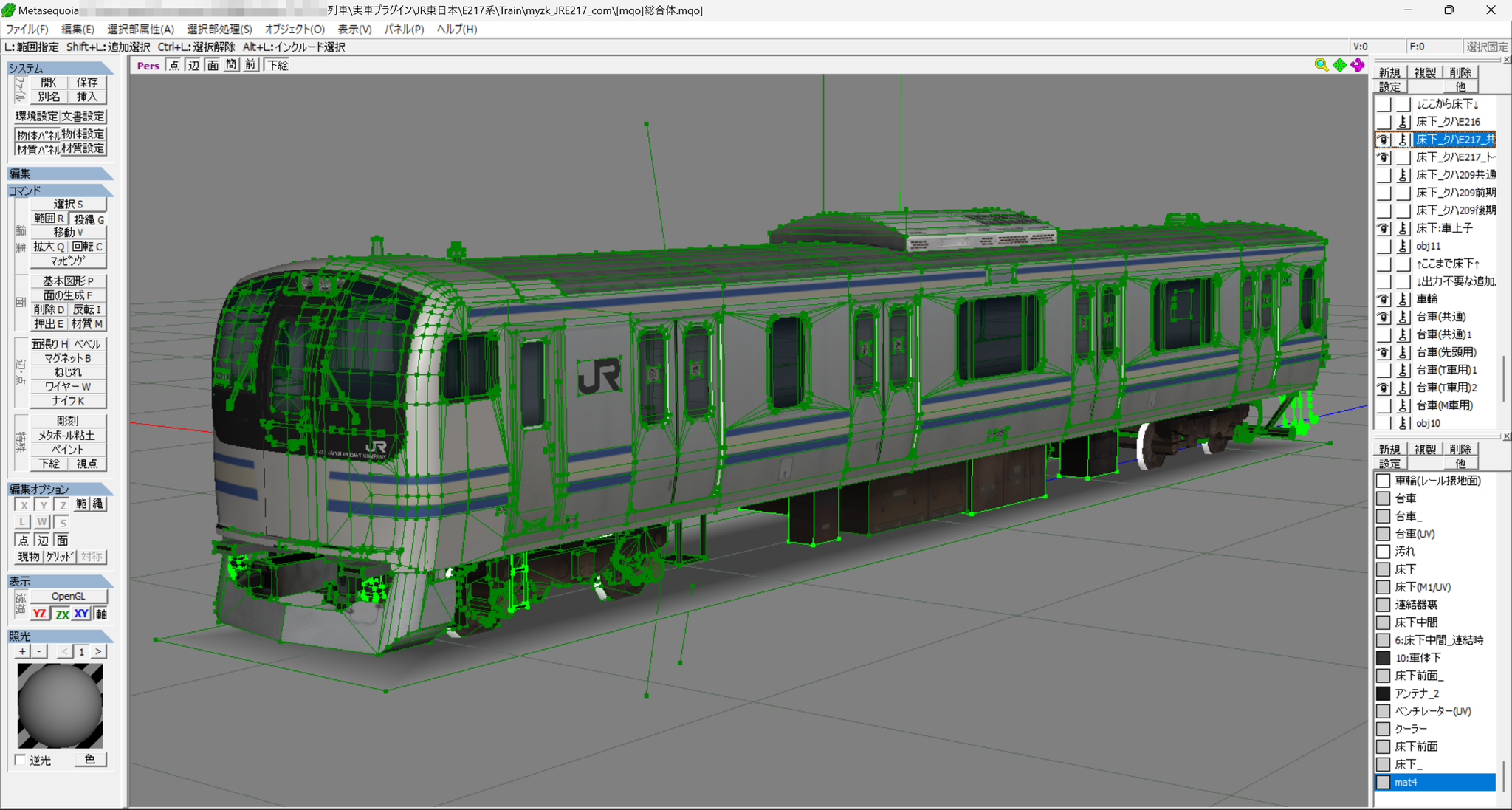Image resolution: width=1512 pixels, height=810 pixels.
Task: Collapse the 表示 panel header
Action: pos(61,582)
